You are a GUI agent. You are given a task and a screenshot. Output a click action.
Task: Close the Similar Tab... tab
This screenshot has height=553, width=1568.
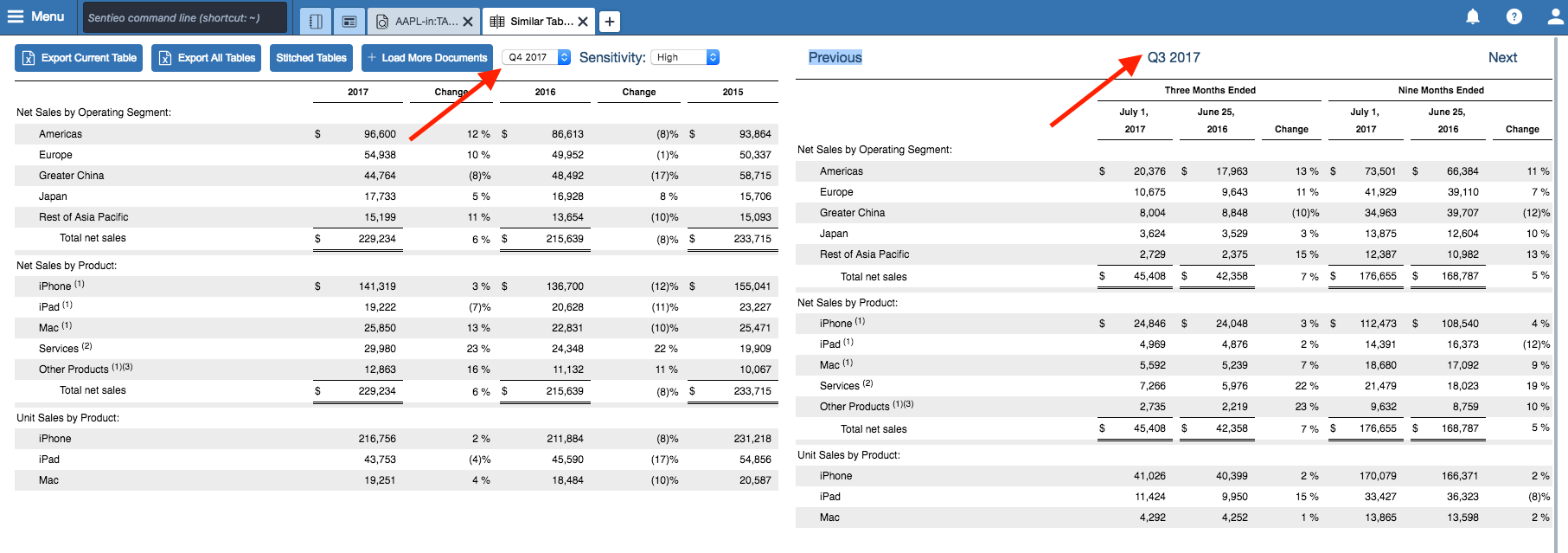pos(583,22)
